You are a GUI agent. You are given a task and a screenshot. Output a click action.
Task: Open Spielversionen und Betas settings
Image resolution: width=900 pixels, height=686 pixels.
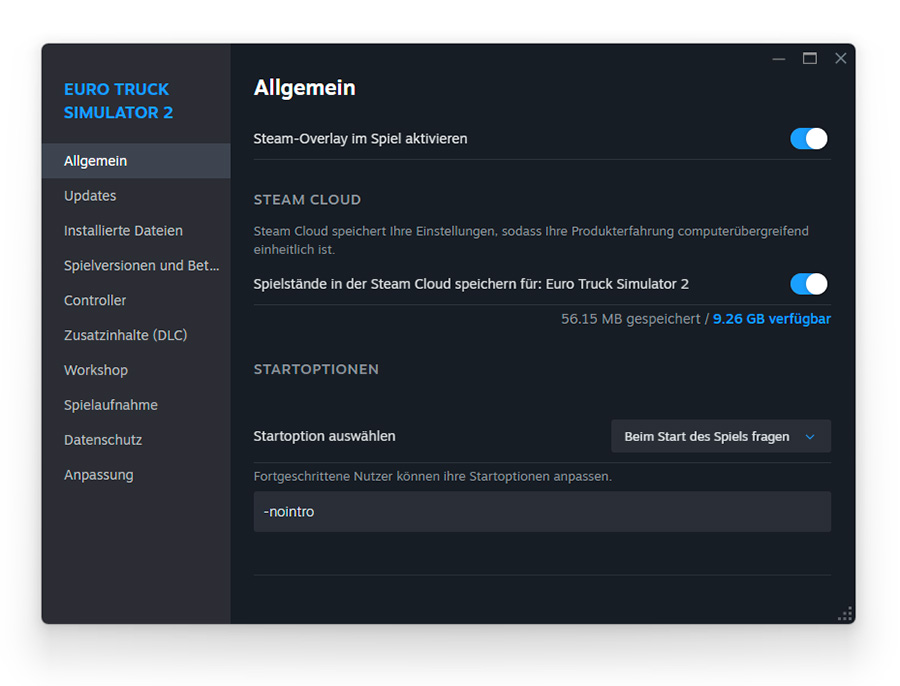[136, 265]
